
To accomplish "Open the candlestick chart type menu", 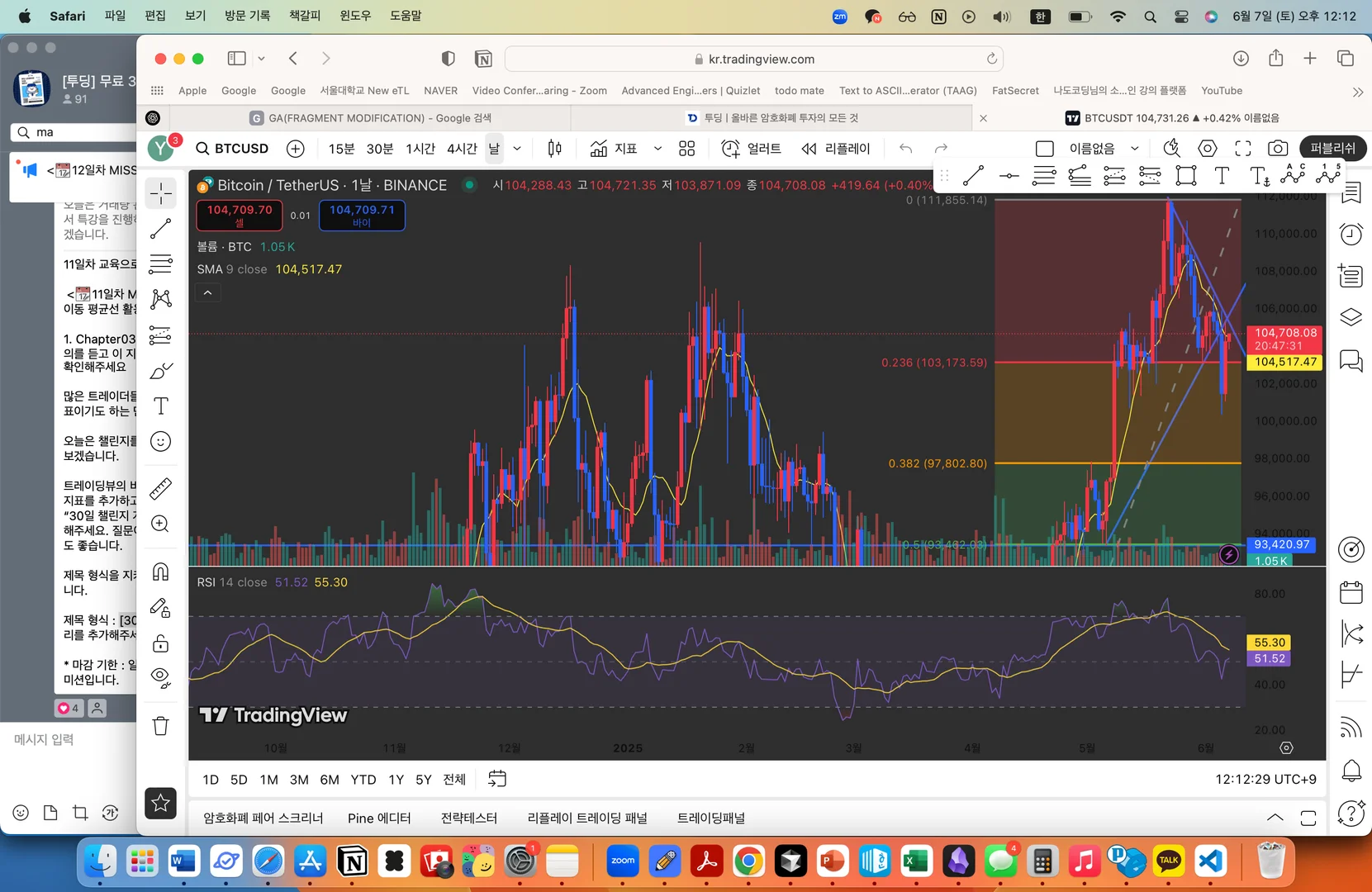I will coord(555,149).
